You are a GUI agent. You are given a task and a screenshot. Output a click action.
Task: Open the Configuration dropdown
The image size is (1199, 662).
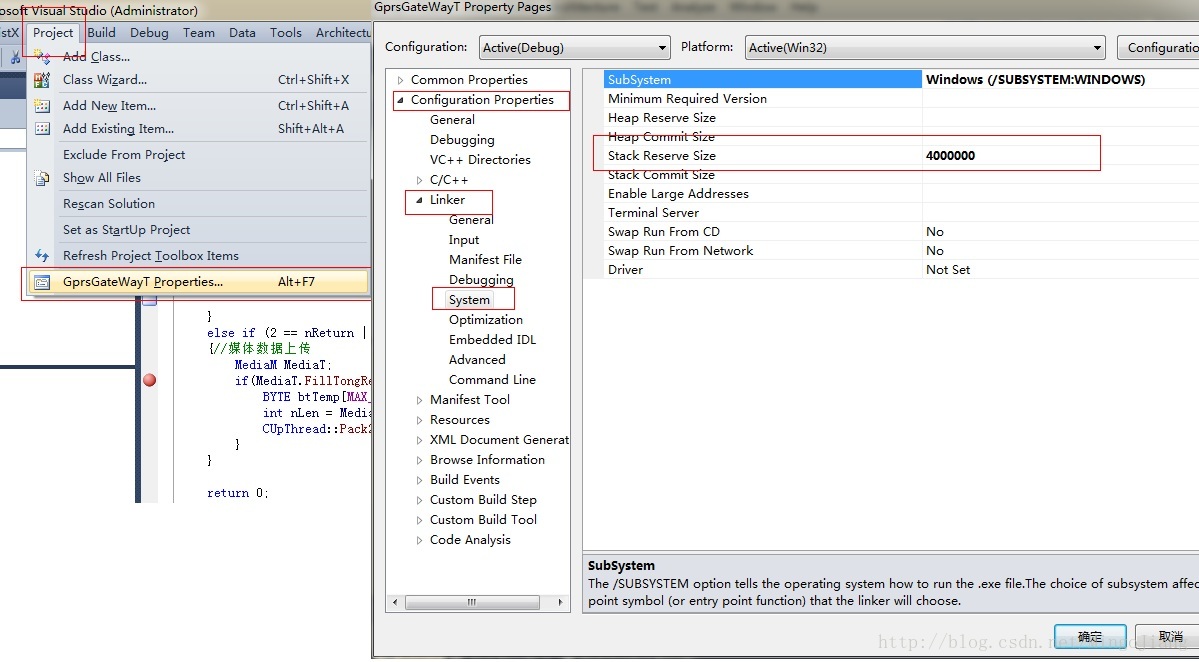click(574, 47)
